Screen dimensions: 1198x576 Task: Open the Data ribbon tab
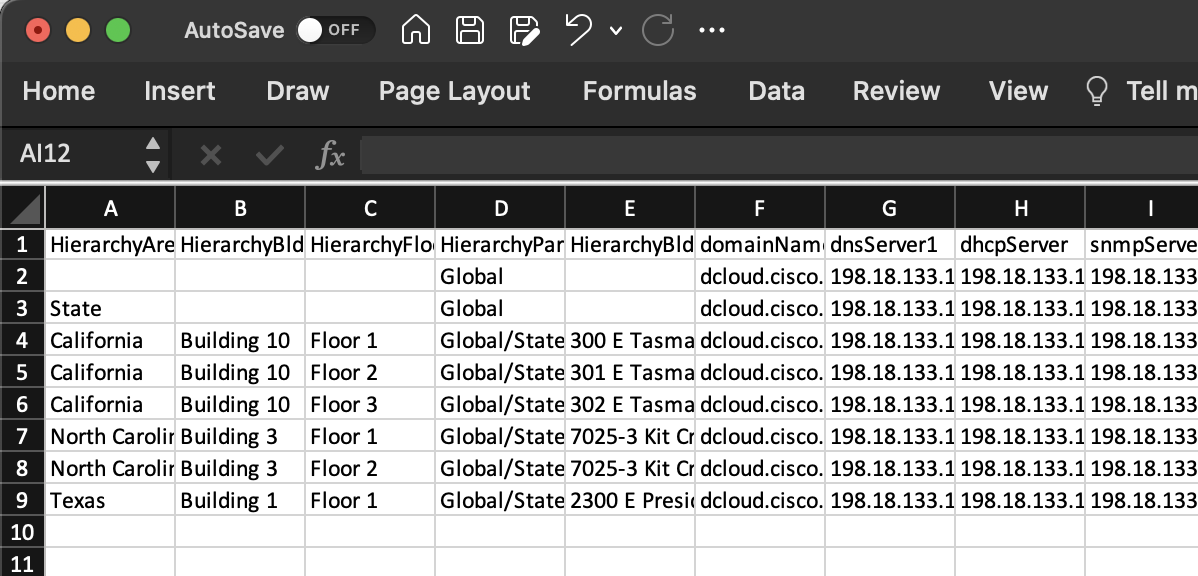[776, 91]
